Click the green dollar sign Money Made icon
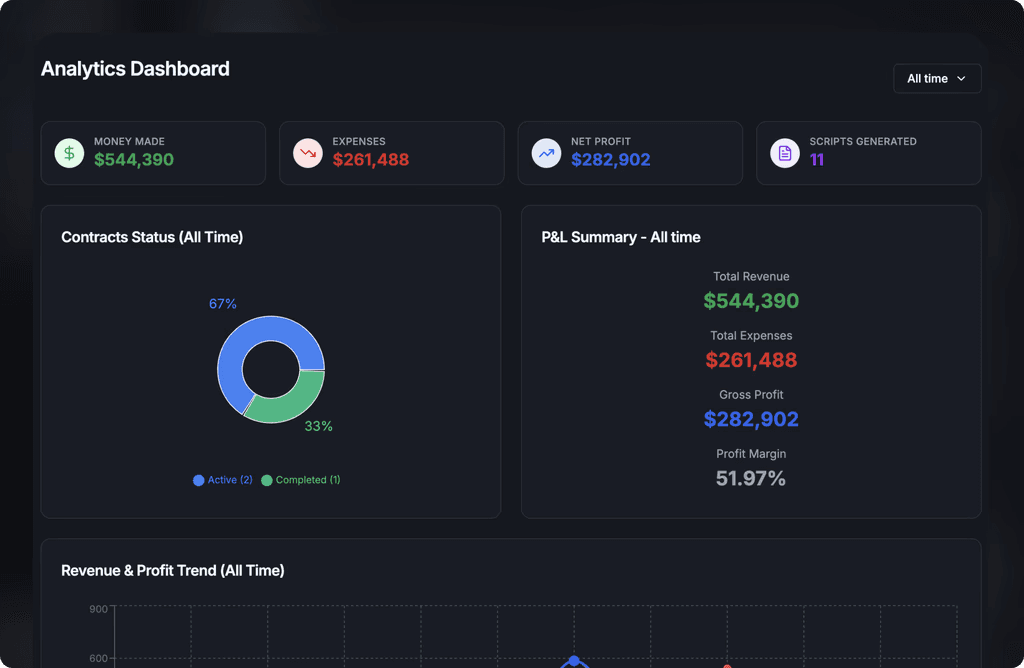1024x668 pixels. coord(69,153)
